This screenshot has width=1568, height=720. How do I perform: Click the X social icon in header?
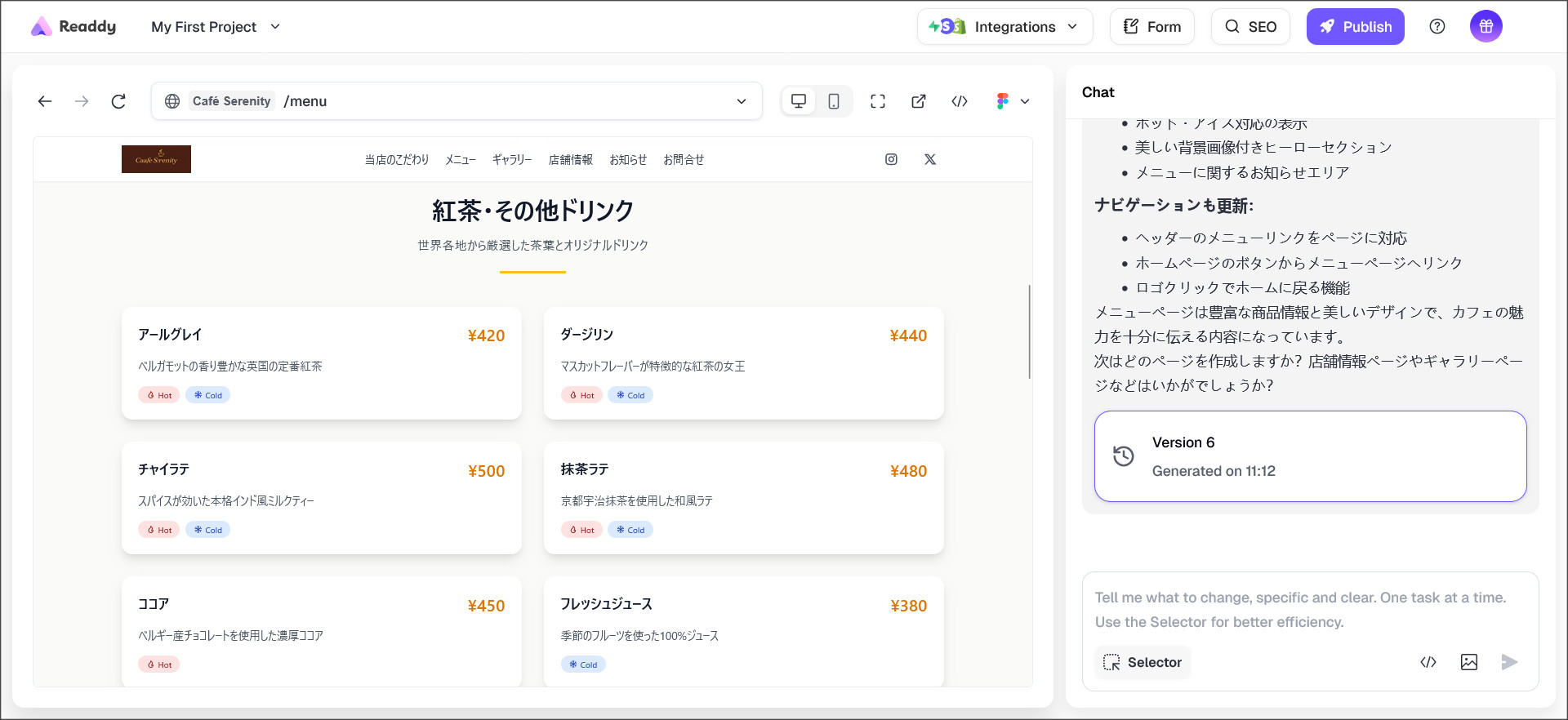click(930, 159)
